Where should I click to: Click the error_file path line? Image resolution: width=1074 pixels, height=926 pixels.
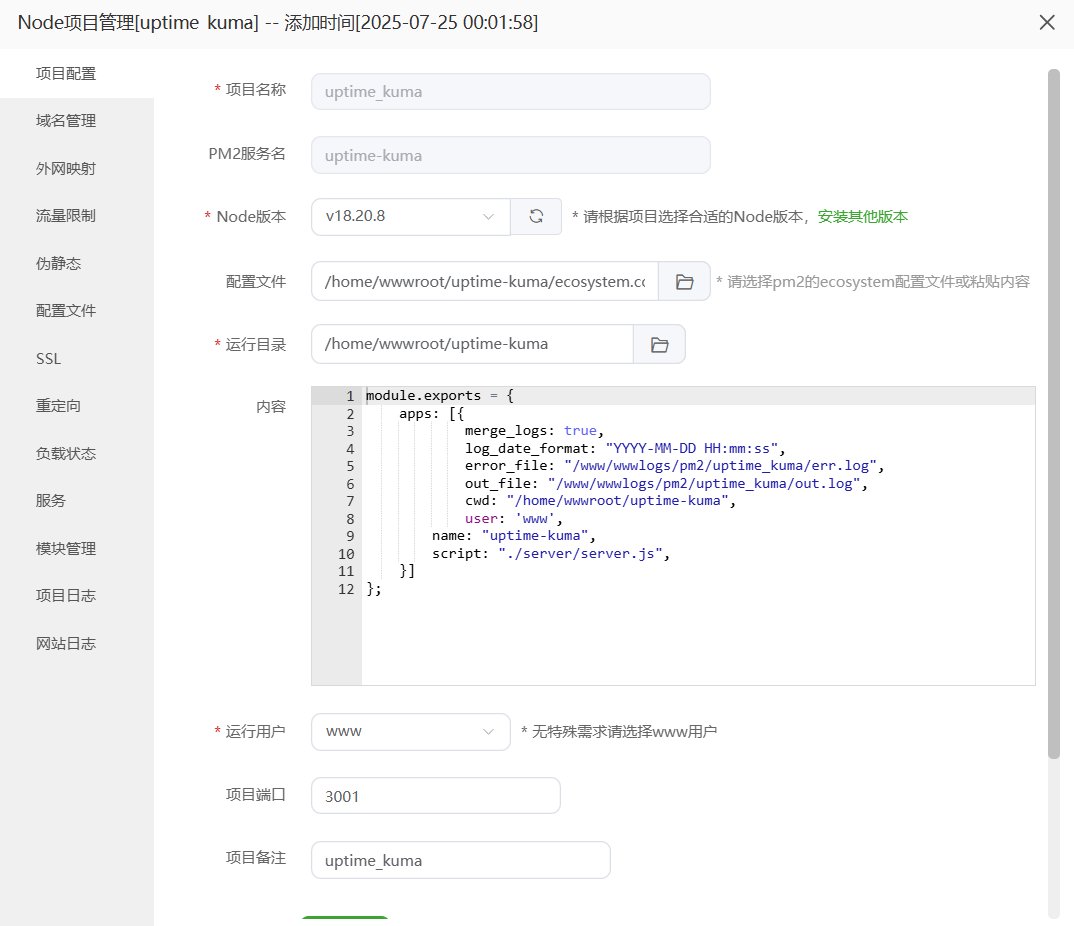(x=674, y=466)
